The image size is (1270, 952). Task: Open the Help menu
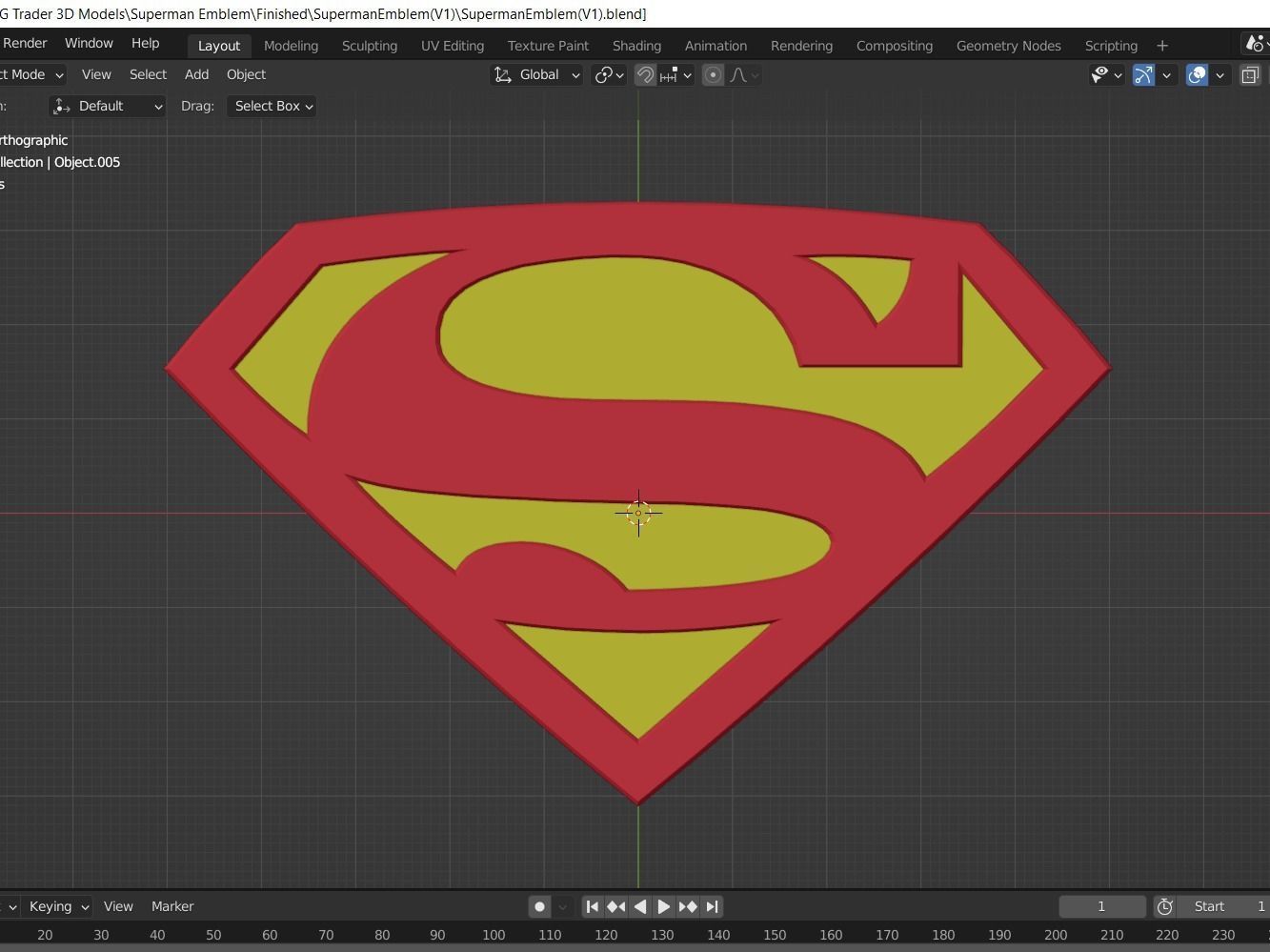pyautogui.click(x=145, y=44)
